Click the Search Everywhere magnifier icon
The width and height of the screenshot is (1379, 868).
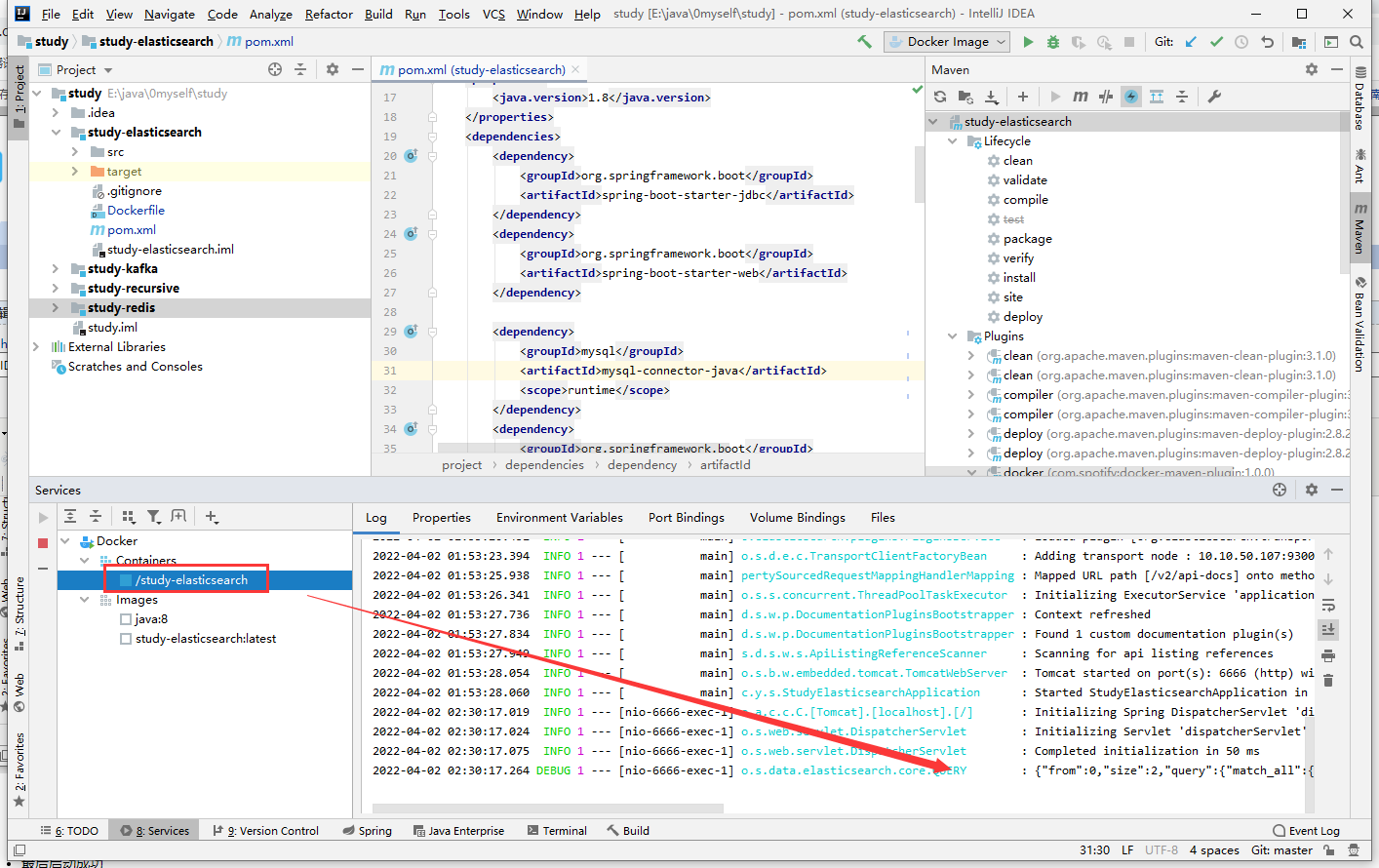click(1357, 42)
